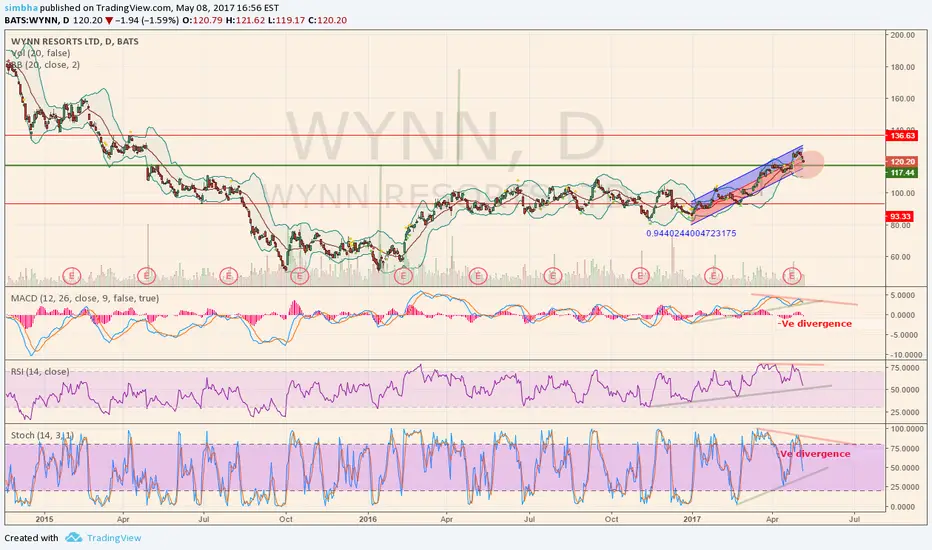This screenshot has height=550, width=932.
Task: Click the TradingView link beside Created with
Action: [x=114, y=538]
